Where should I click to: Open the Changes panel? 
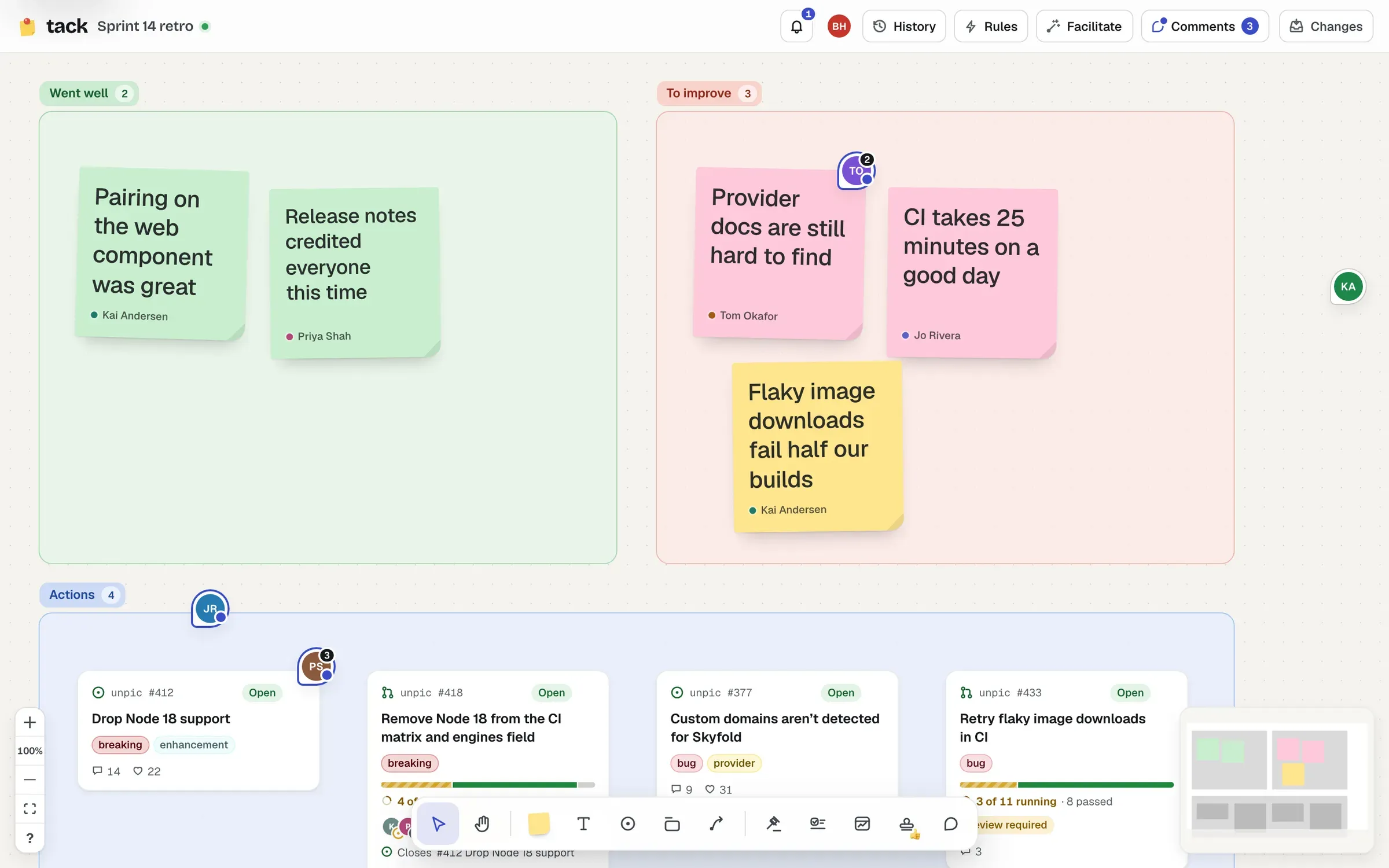point(1326,26)
